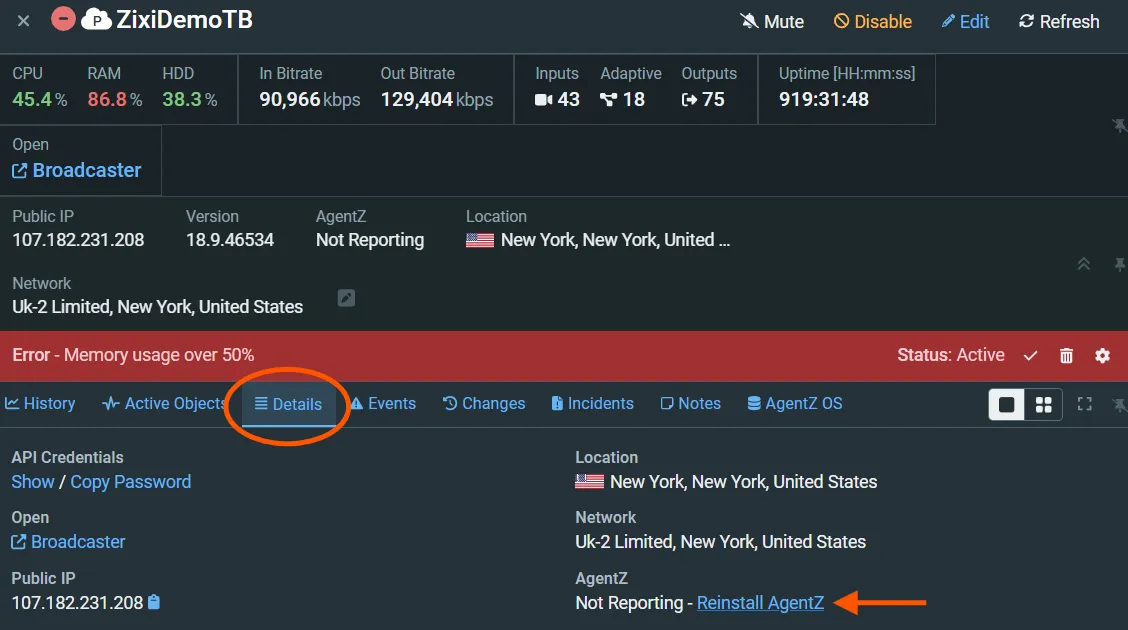
Task: Open the Notes tab
Action: [691, 403]
